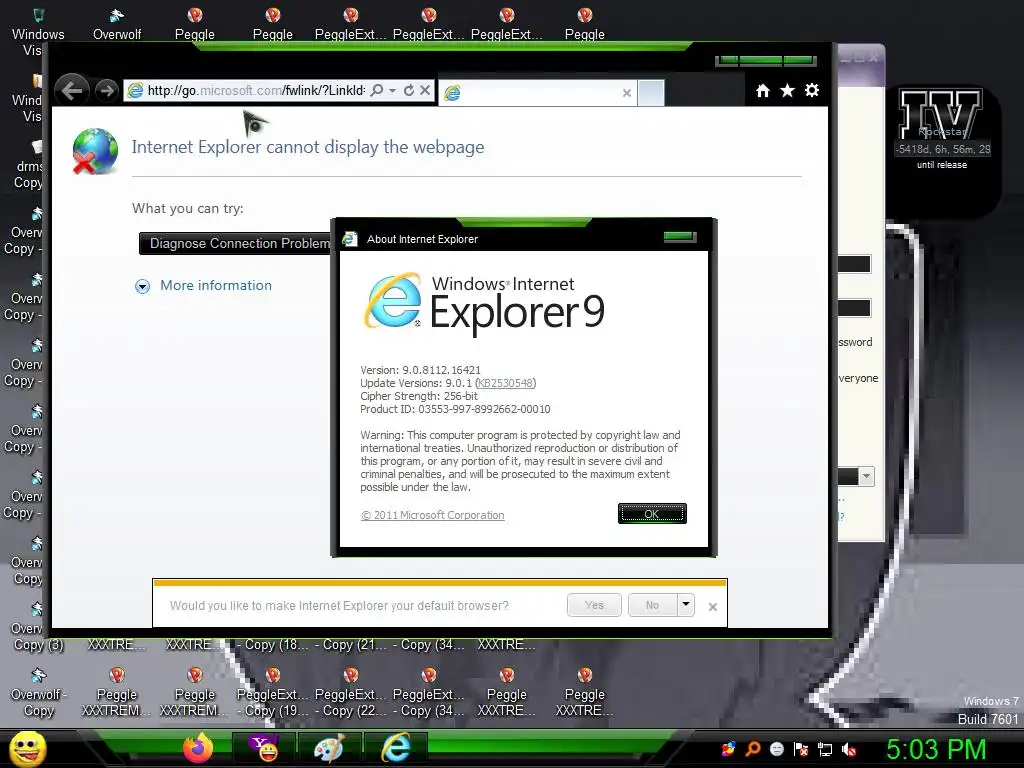
Task: Click Yes to make IE default browser
Action: click(x=594, y=605)
